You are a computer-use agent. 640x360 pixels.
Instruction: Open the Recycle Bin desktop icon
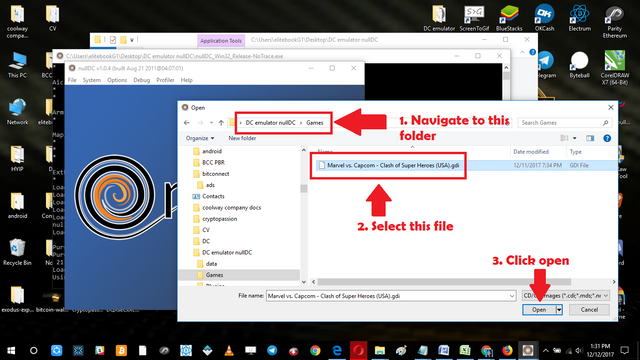17,252
